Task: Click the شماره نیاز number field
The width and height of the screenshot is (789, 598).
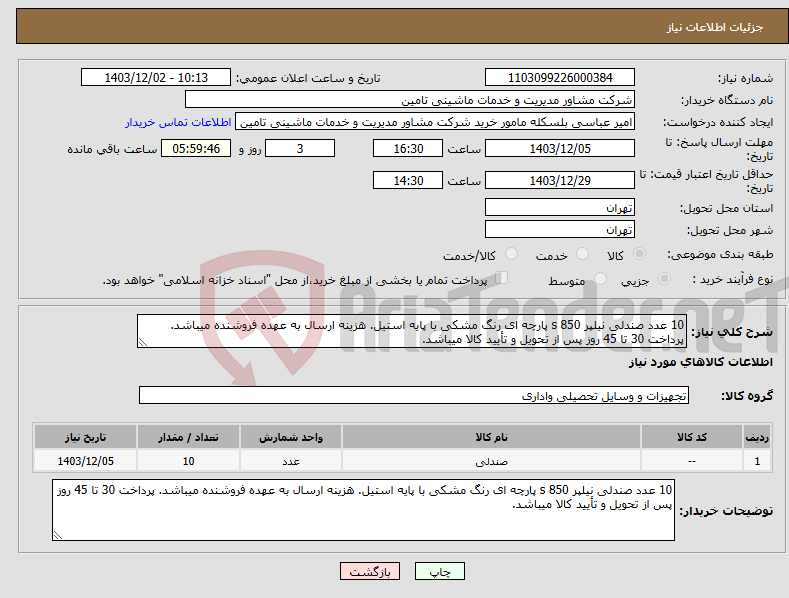Action: 560,78
